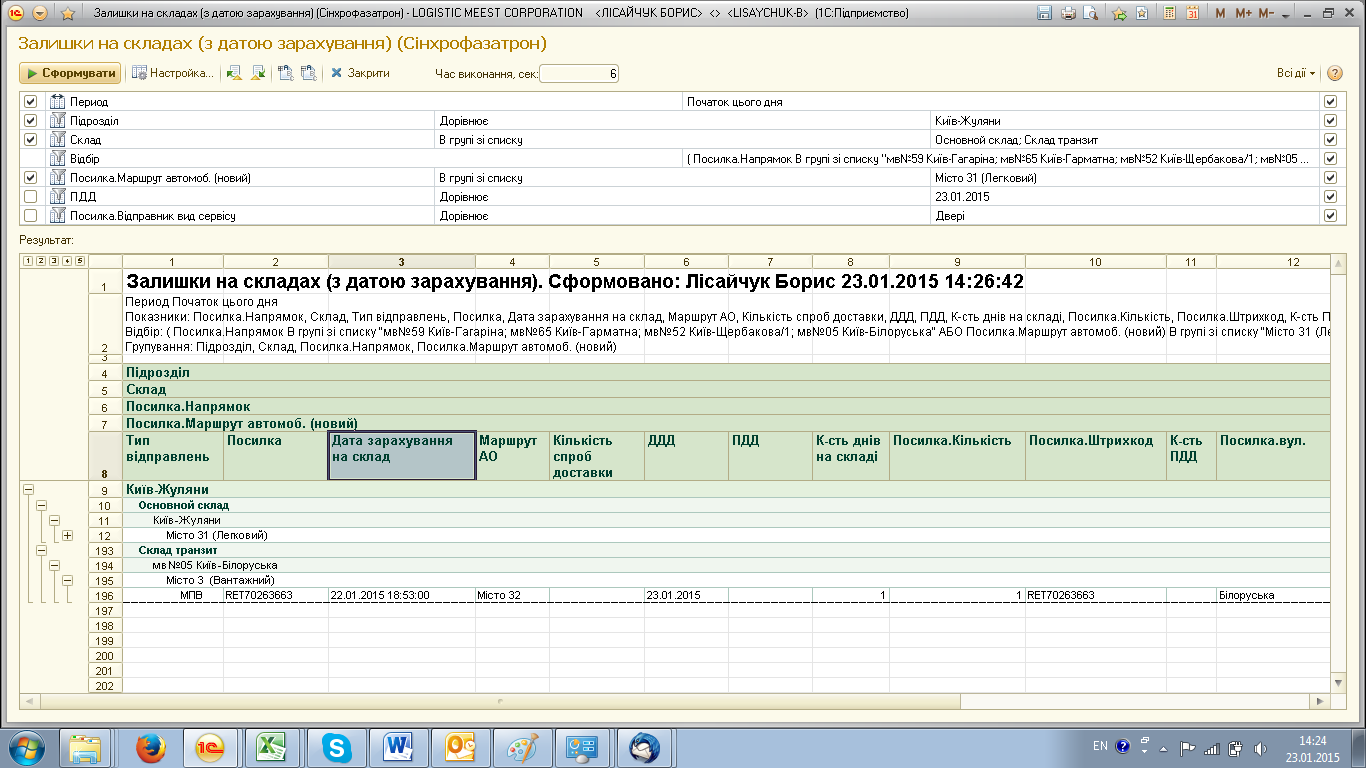The width and height of the screenshot is (1366, 768).
Task: Show grouping level 3
Action: point(53,262)
